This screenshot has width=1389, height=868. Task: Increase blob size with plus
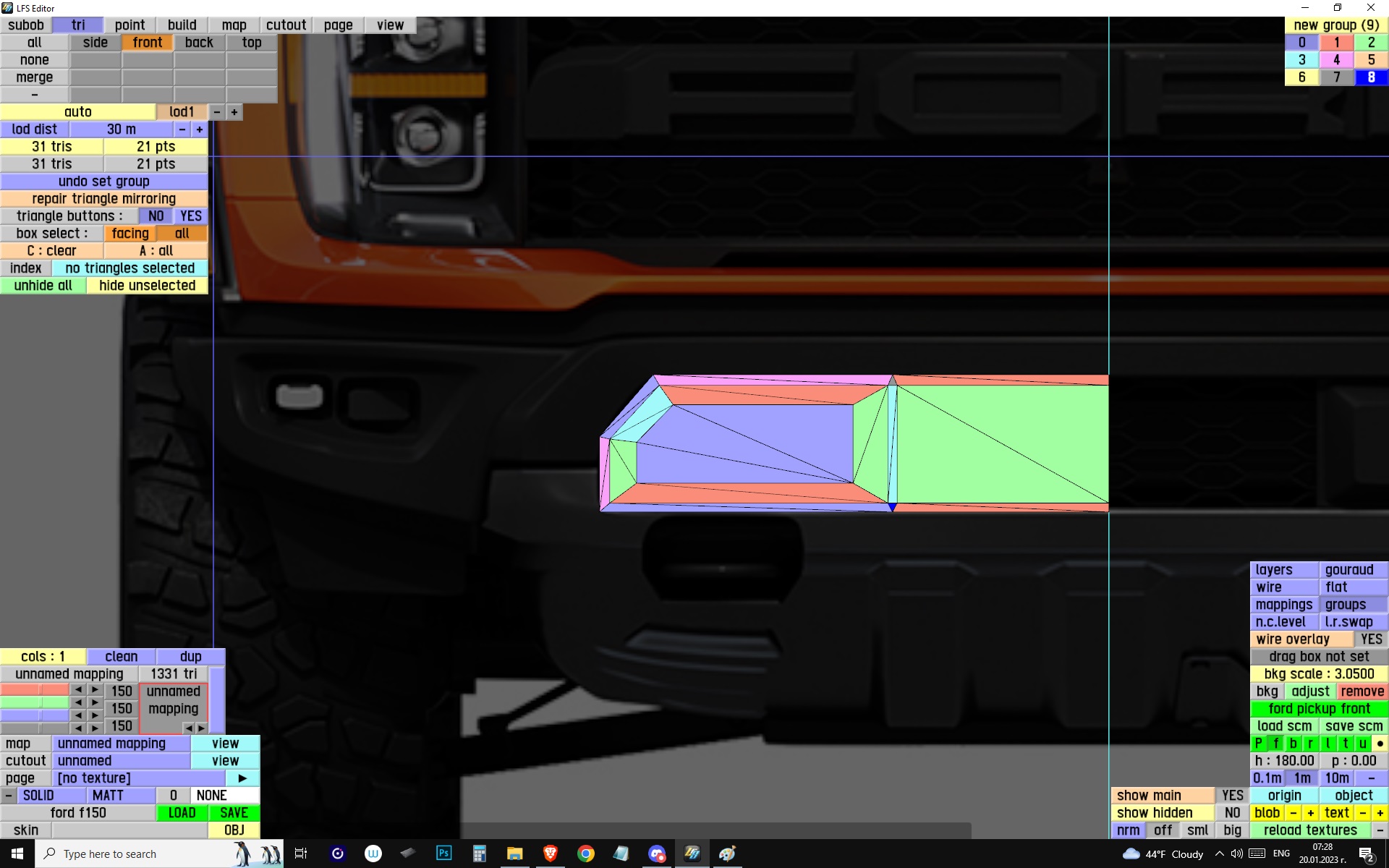(x=1310, y=813)
